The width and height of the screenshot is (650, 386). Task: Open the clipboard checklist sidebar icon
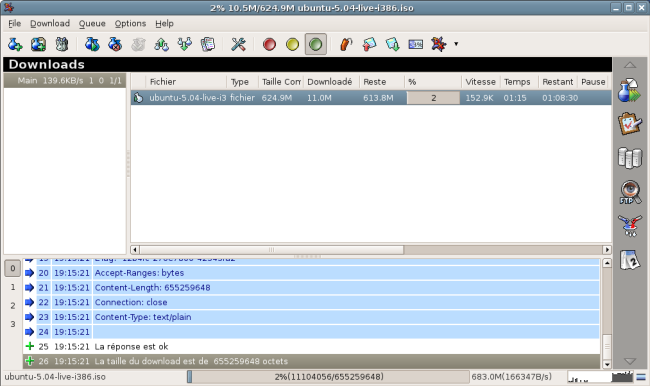point(630,124)
